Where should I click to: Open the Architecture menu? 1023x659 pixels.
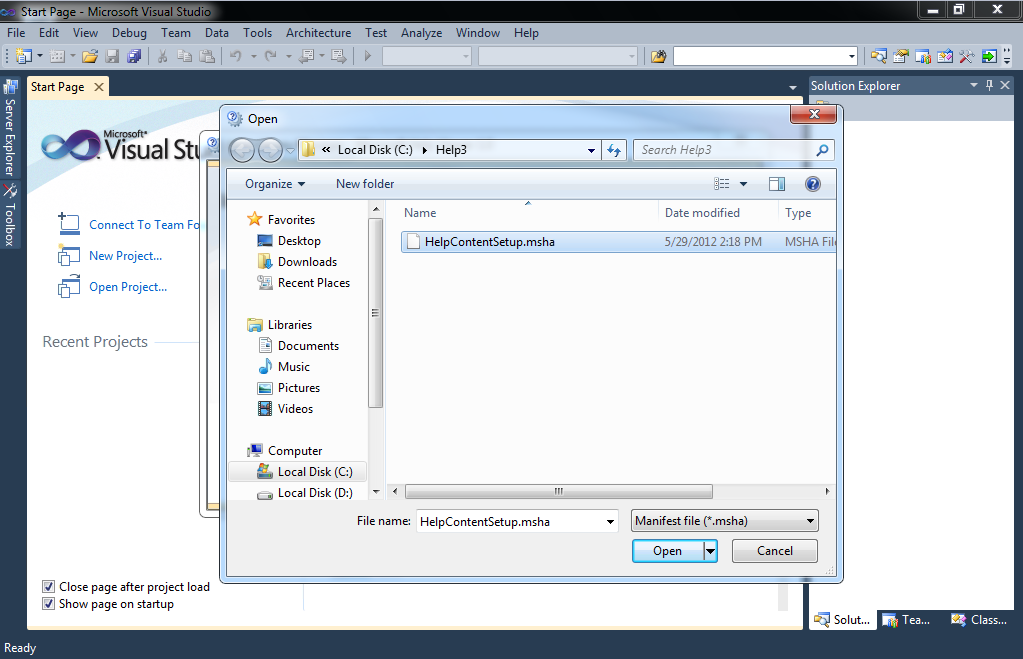(318, 33)
